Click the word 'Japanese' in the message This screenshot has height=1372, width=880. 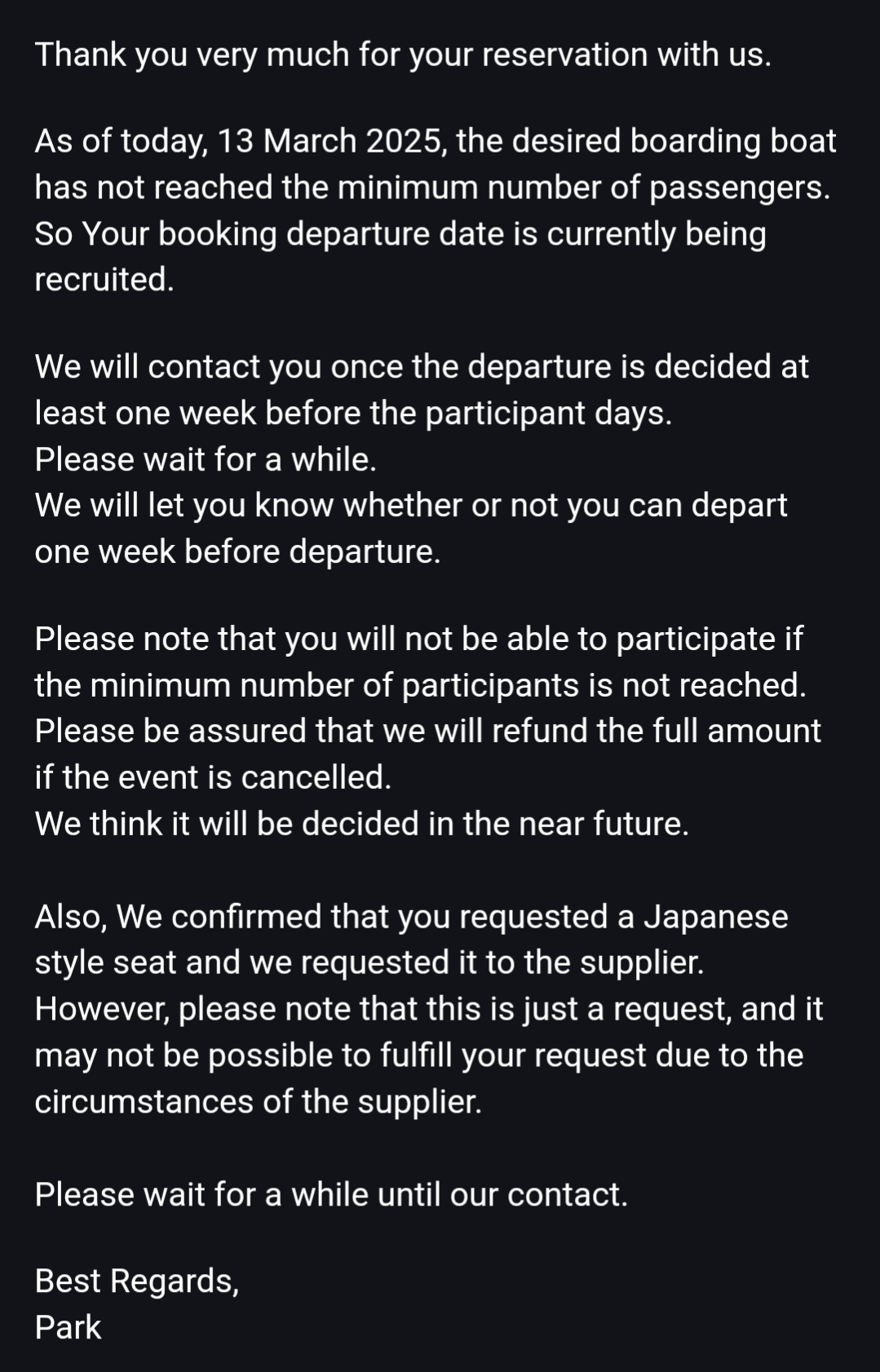[716, 917]
